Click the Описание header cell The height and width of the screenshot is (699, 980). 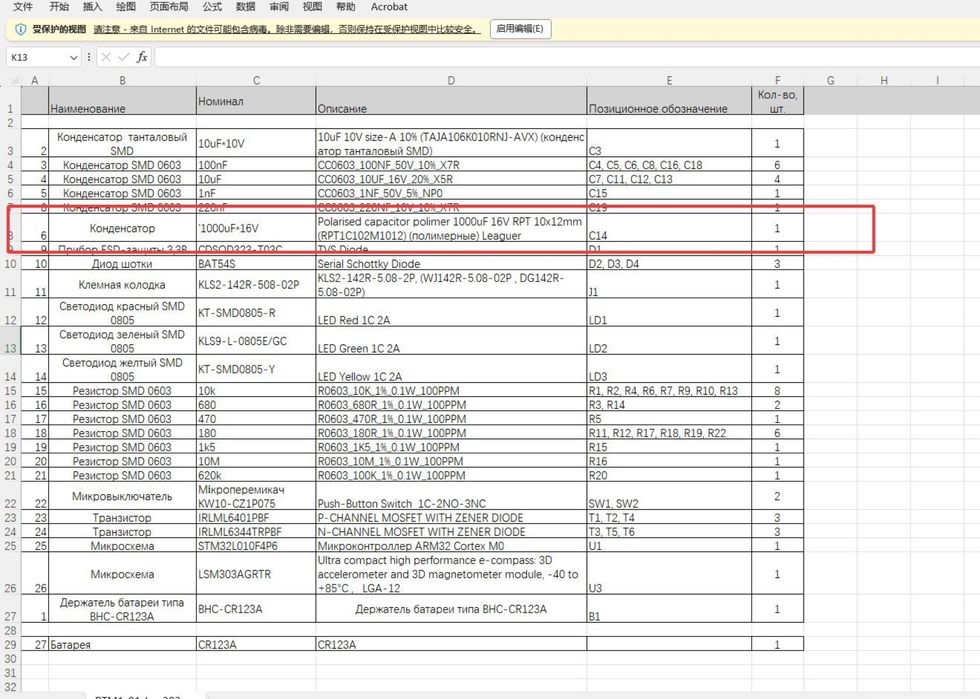tap(451, 101)
